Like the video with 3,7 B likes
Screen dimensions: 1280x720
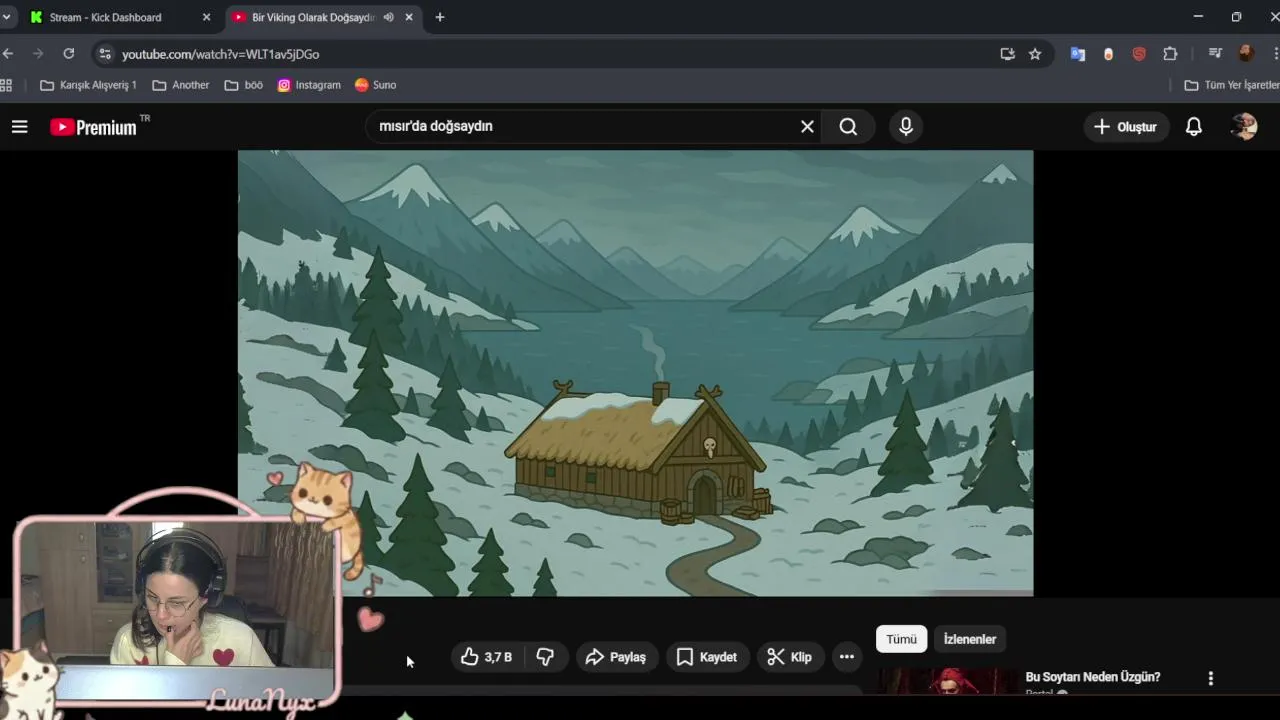pos(486,657)
